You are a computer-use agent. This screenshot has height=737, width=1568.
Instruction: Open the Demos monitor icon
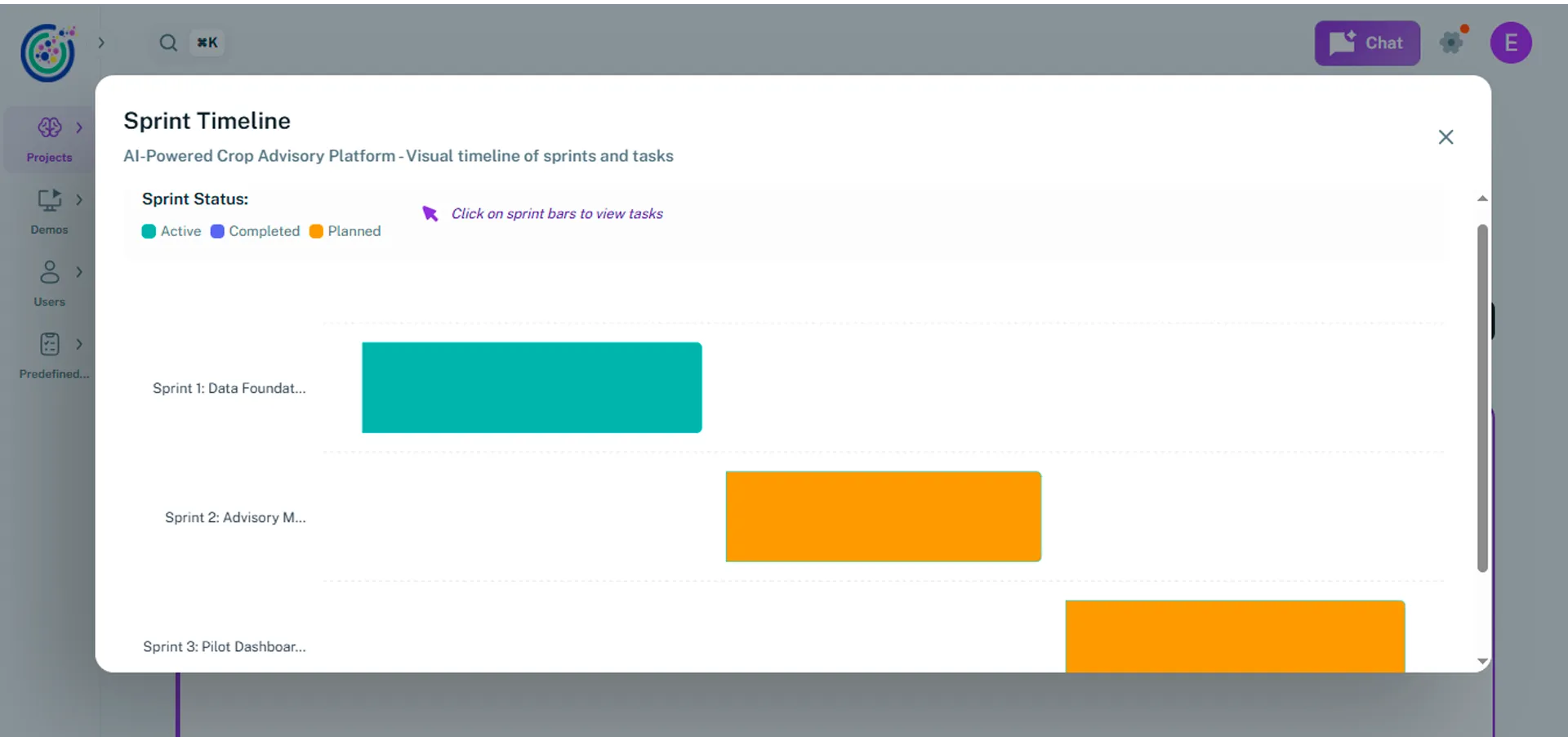(49, 199)
